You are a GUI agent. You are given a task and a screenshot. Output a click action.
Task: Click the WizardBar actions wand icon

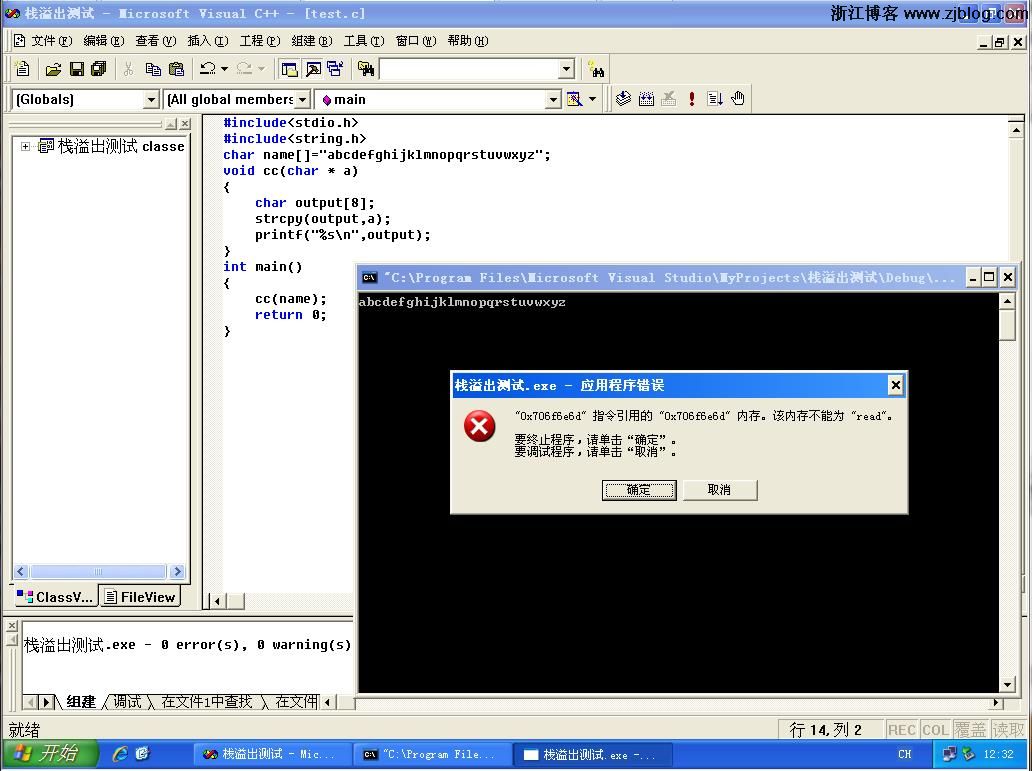point(575,99)
